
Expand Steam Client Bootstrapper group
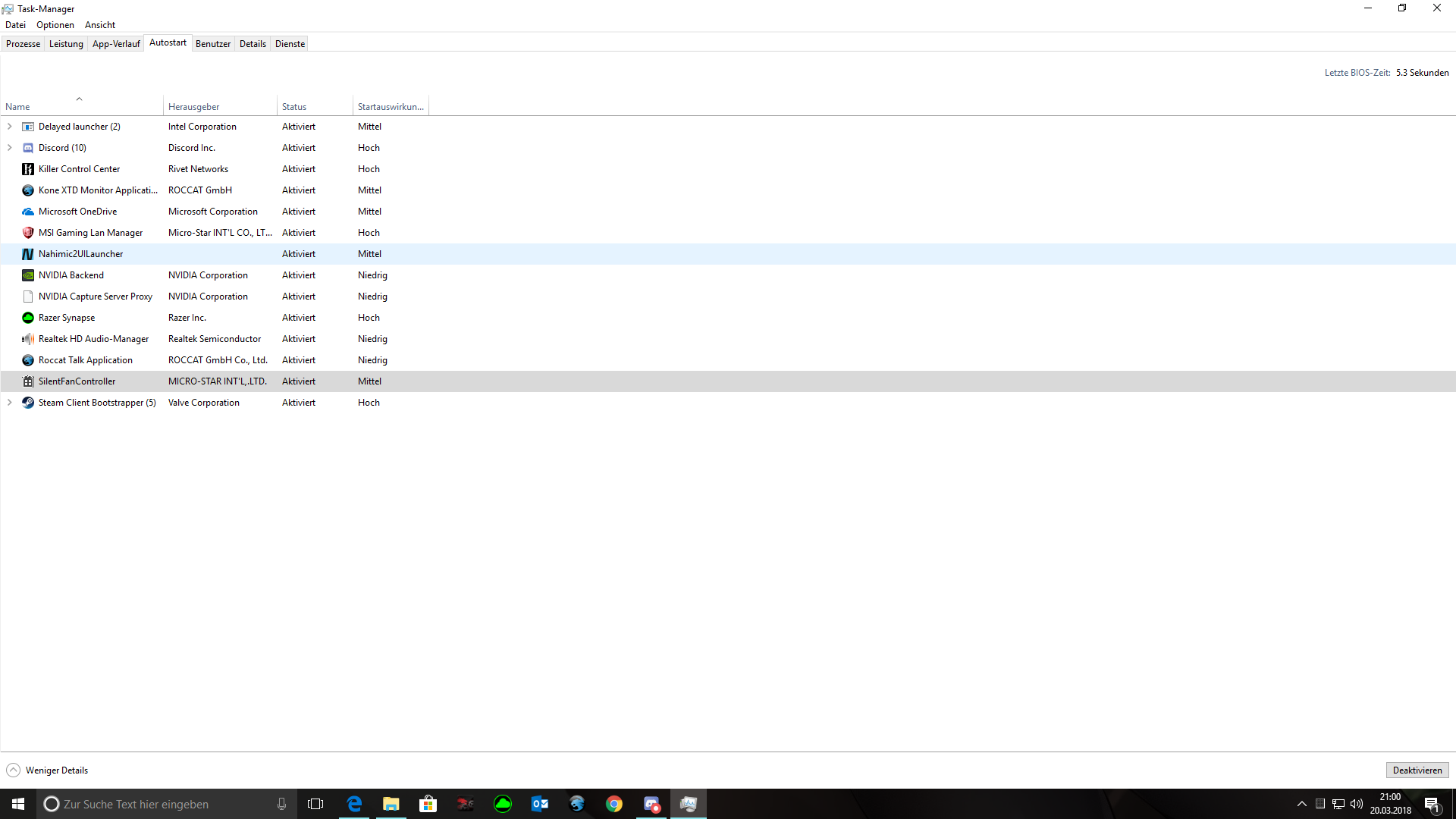10,403
